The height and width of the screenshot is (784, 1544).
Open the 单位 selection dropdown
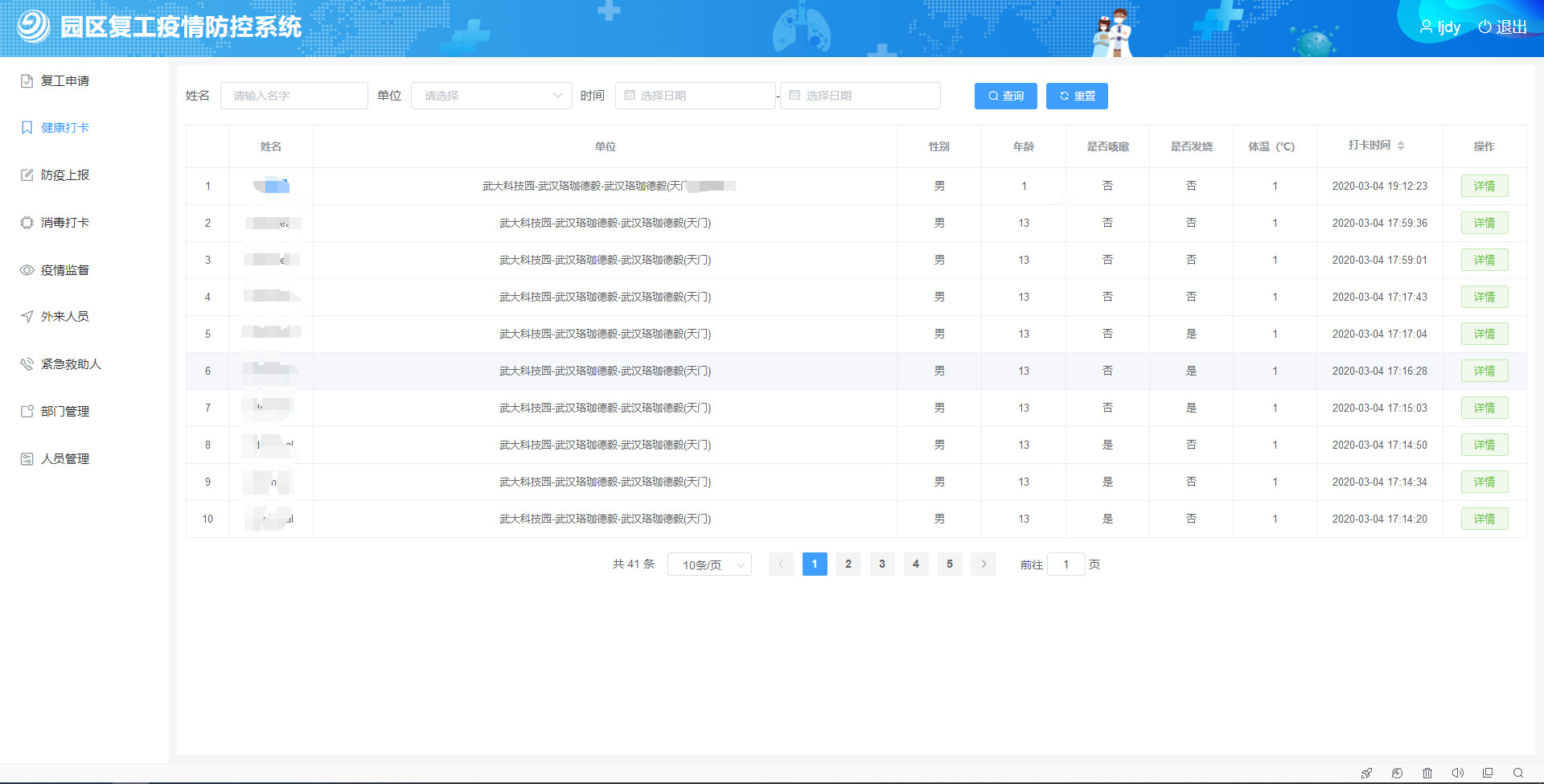click(491, 96)
